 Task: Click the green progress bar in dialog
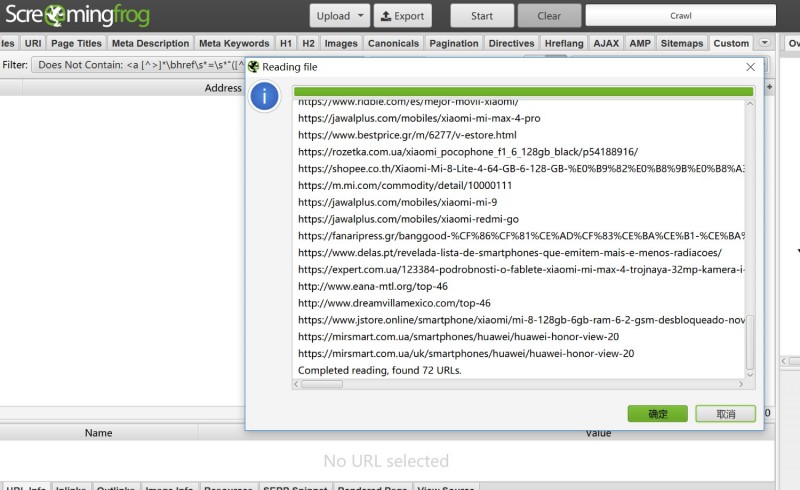[x=523, y=91]
